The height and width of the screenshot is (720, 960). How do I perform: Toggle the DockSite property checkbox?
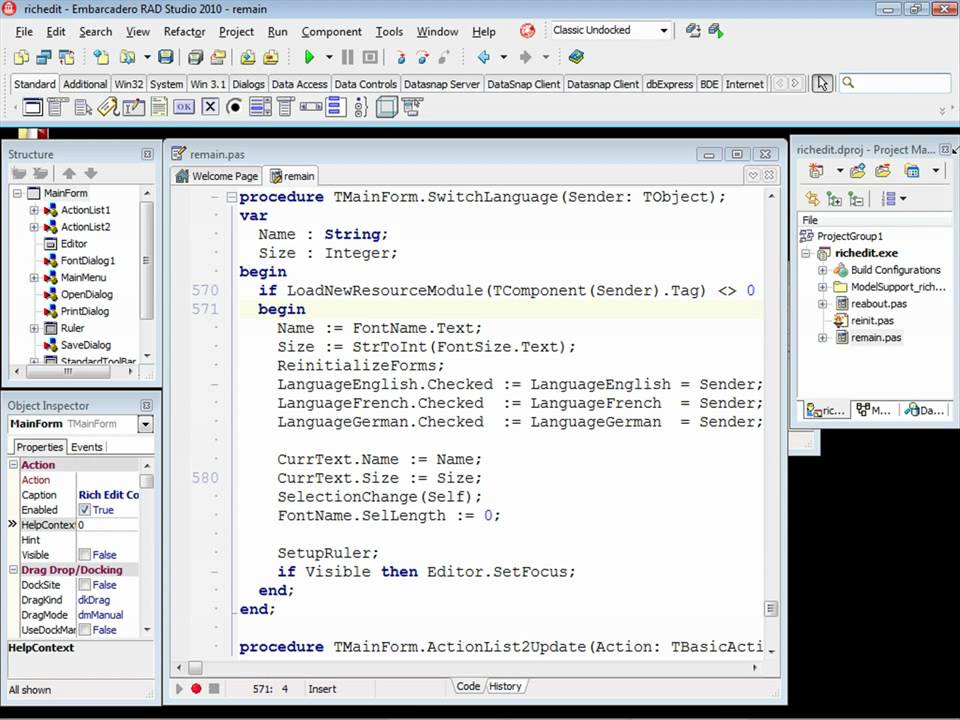[85, 585]
